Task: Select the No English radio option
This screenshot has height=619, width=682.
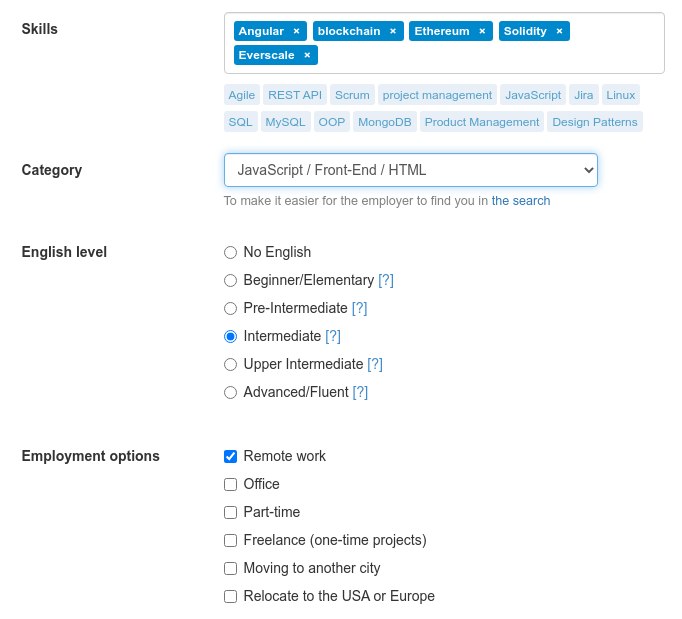Action: [231, 252]
